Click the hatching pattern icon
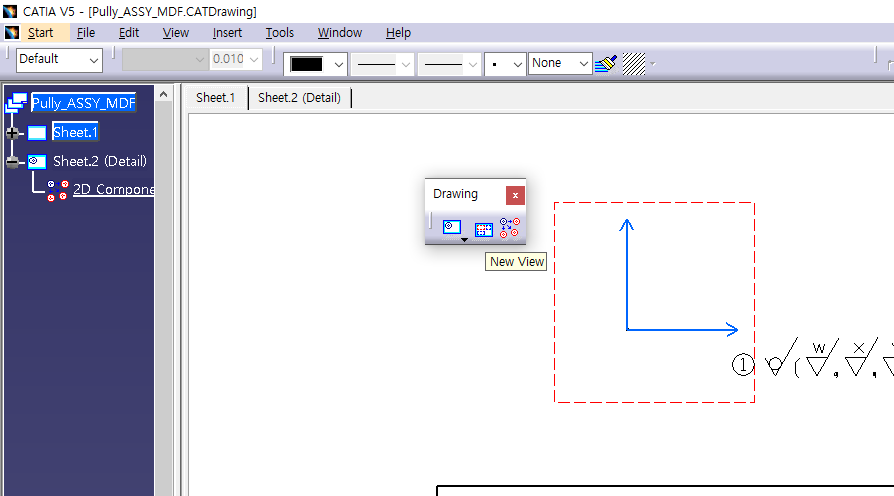894x496 pixels. pos(633,64)
